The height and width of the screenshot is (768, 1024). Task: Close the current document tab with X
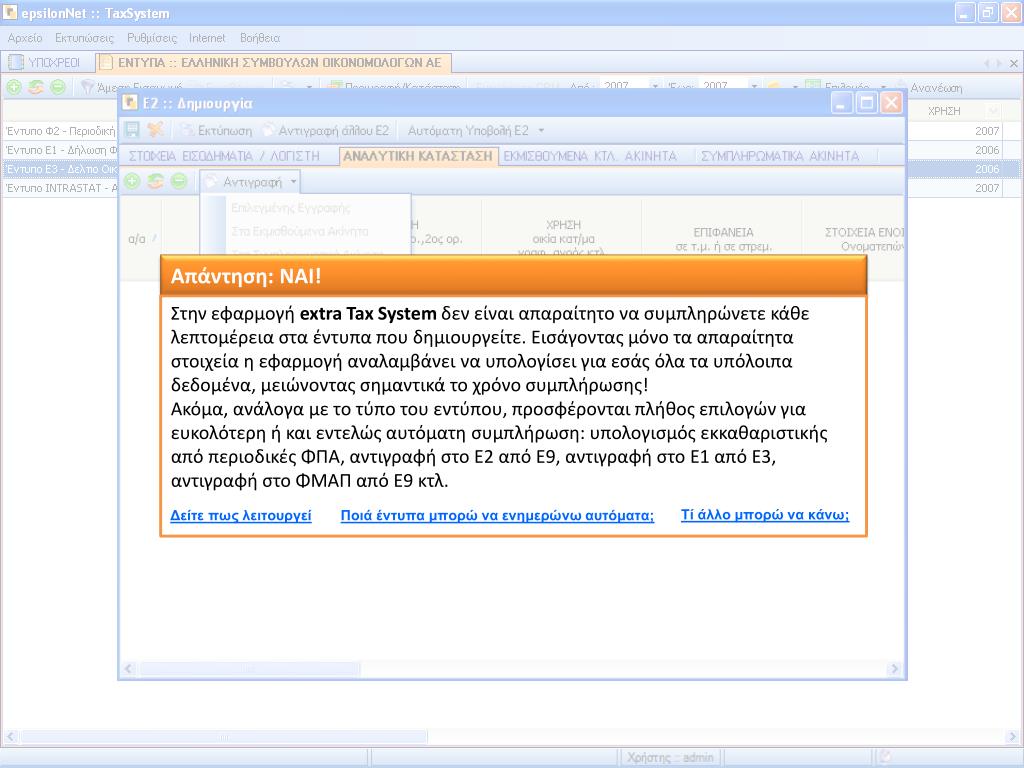1014,63
